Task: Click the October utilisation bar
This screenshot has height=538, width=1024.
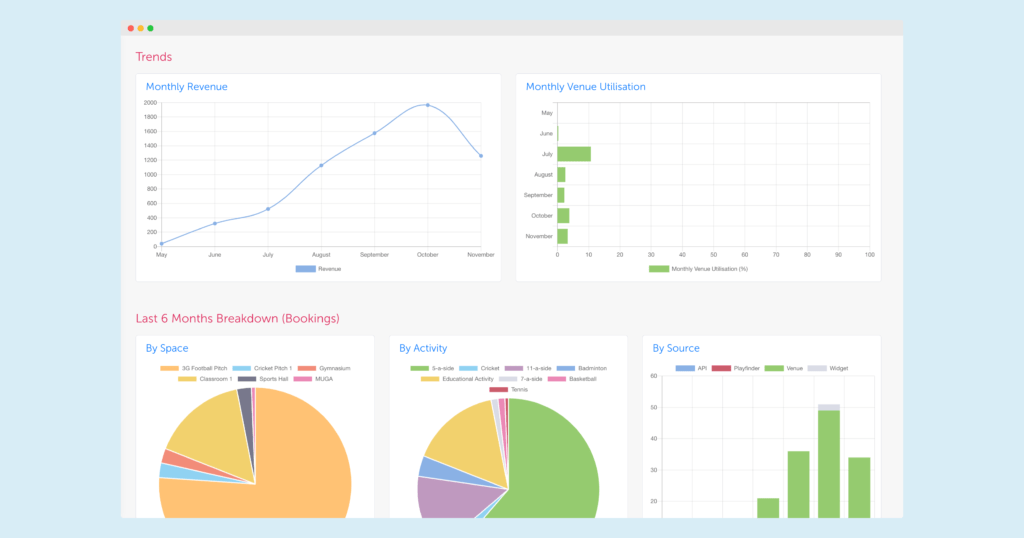Action: [x=563, y=215]
